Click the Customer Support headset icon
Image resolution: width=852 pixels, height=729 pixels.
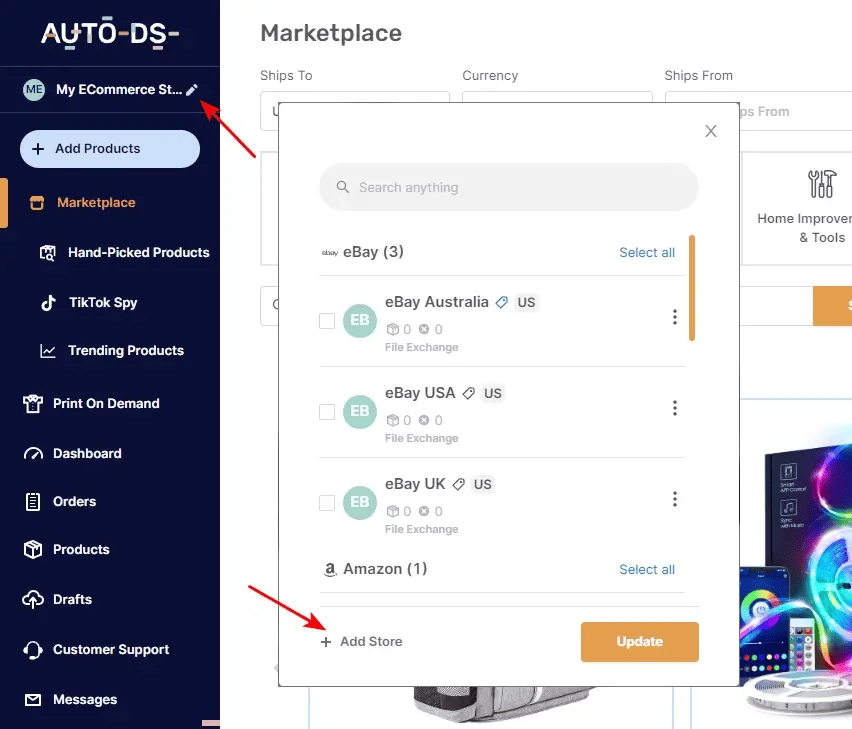coord(34,650)
